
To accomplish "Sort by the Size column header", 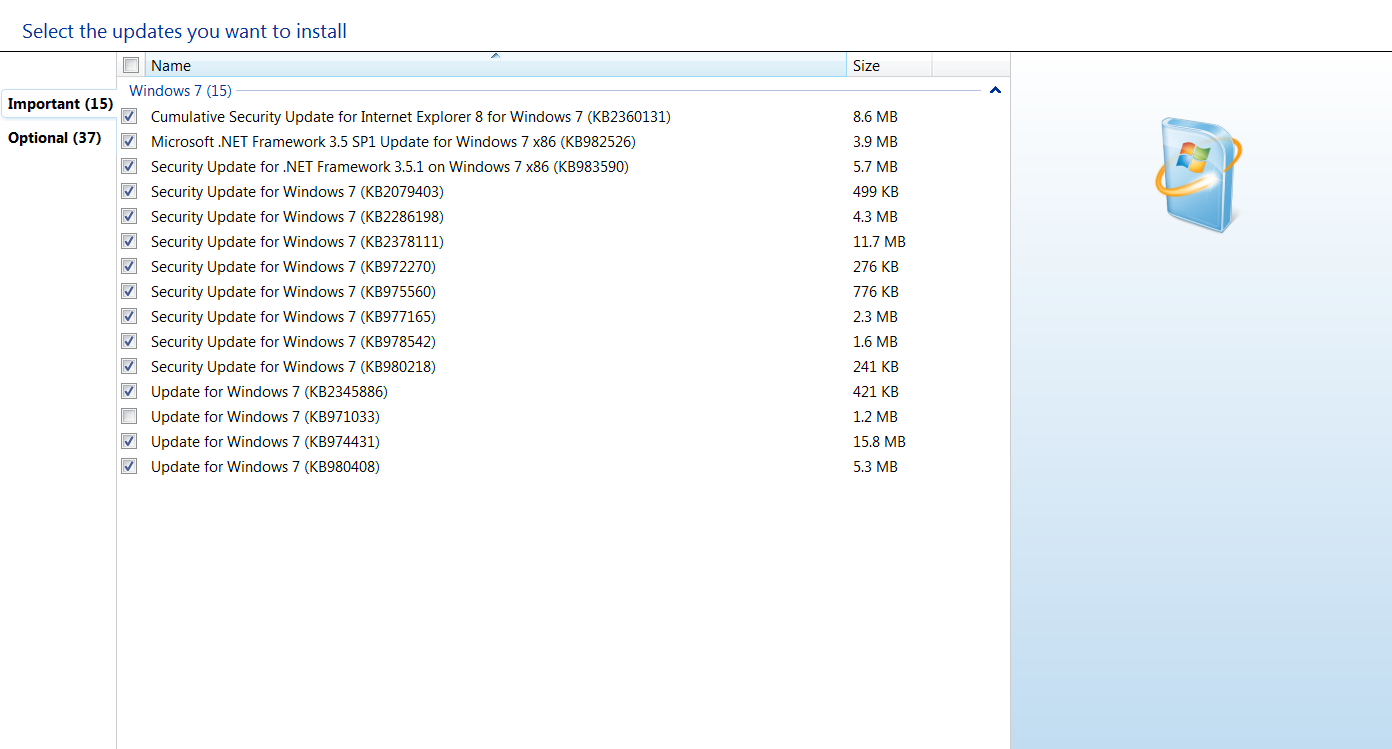I will click(888, 66).
